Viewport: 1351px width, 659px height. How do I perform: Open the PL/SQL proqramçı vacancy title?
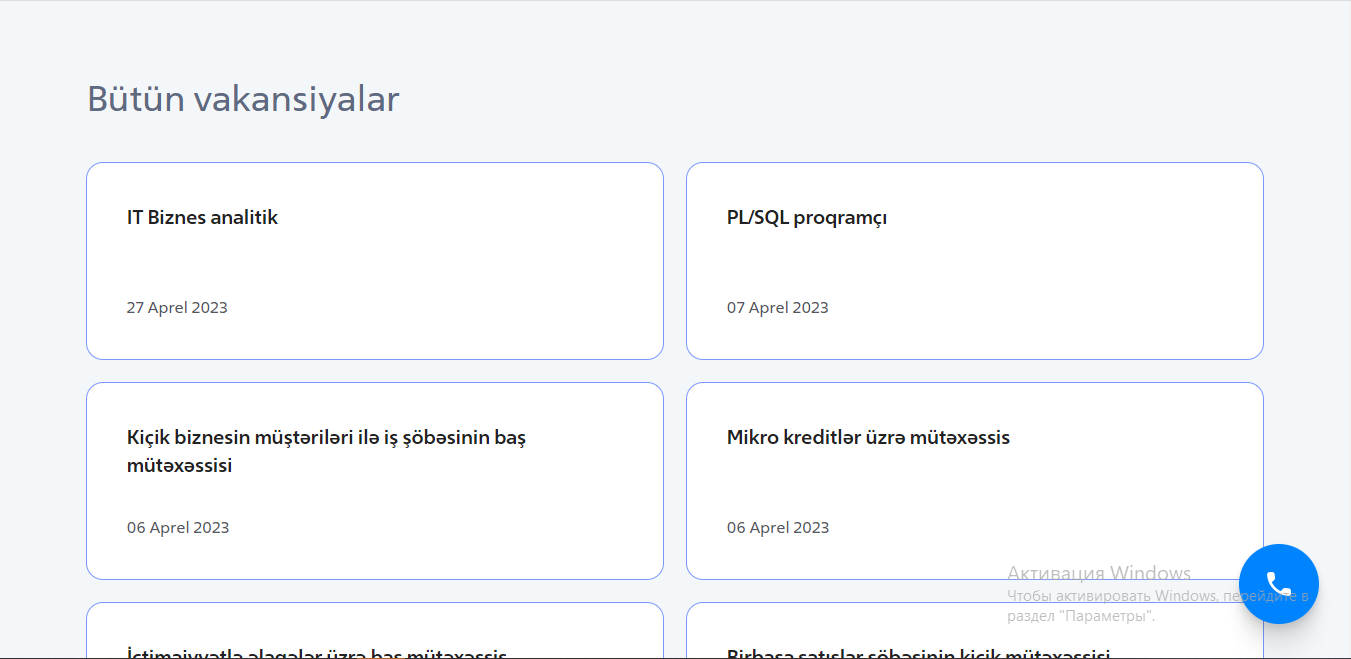[x=806, y=217]
